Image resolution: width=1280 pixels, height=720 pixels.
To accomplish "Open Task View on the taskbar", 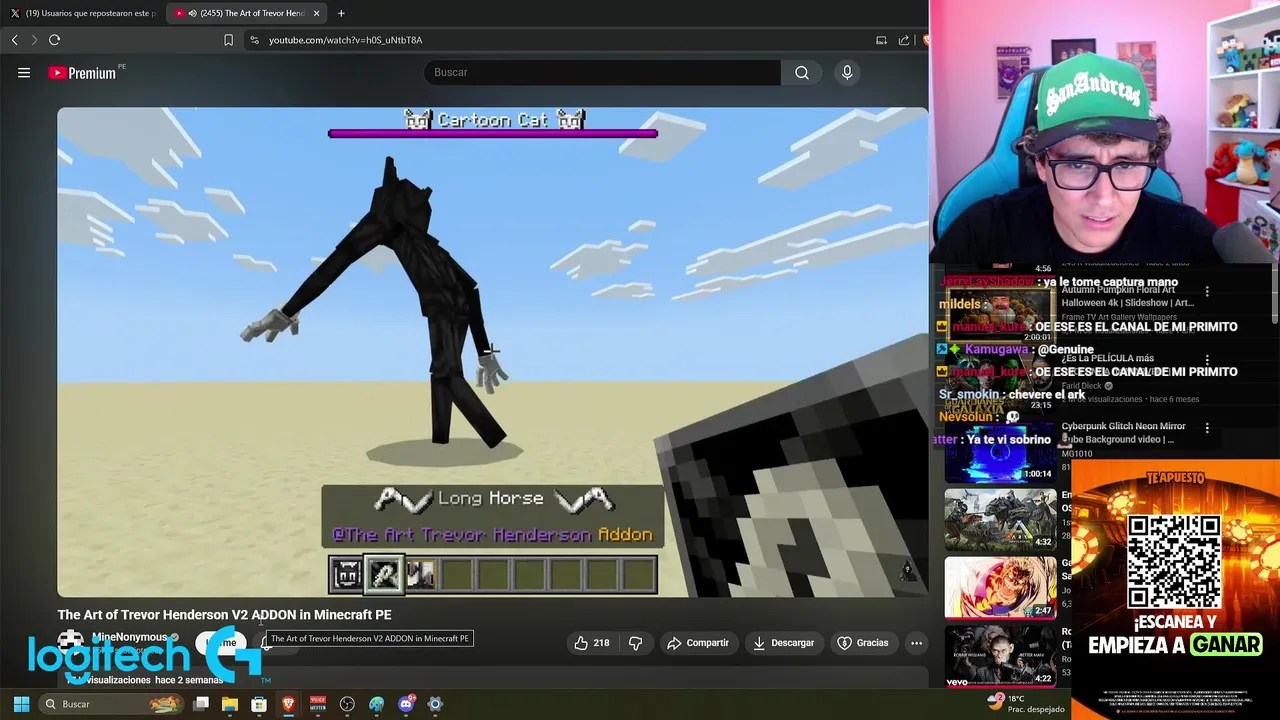I will point(201,704).
